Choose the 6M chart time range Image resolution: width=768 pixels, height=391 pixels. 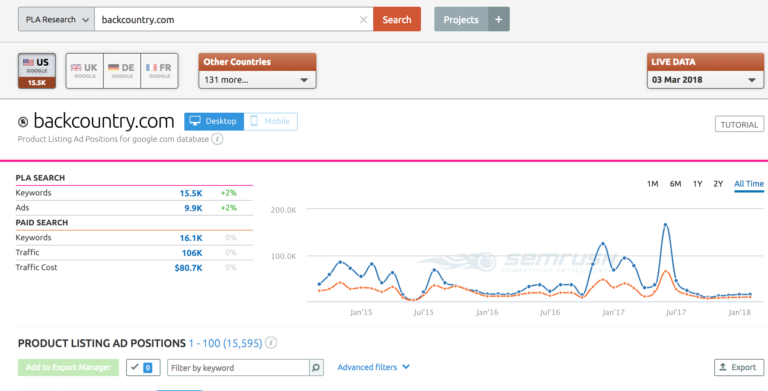[675, 184]
